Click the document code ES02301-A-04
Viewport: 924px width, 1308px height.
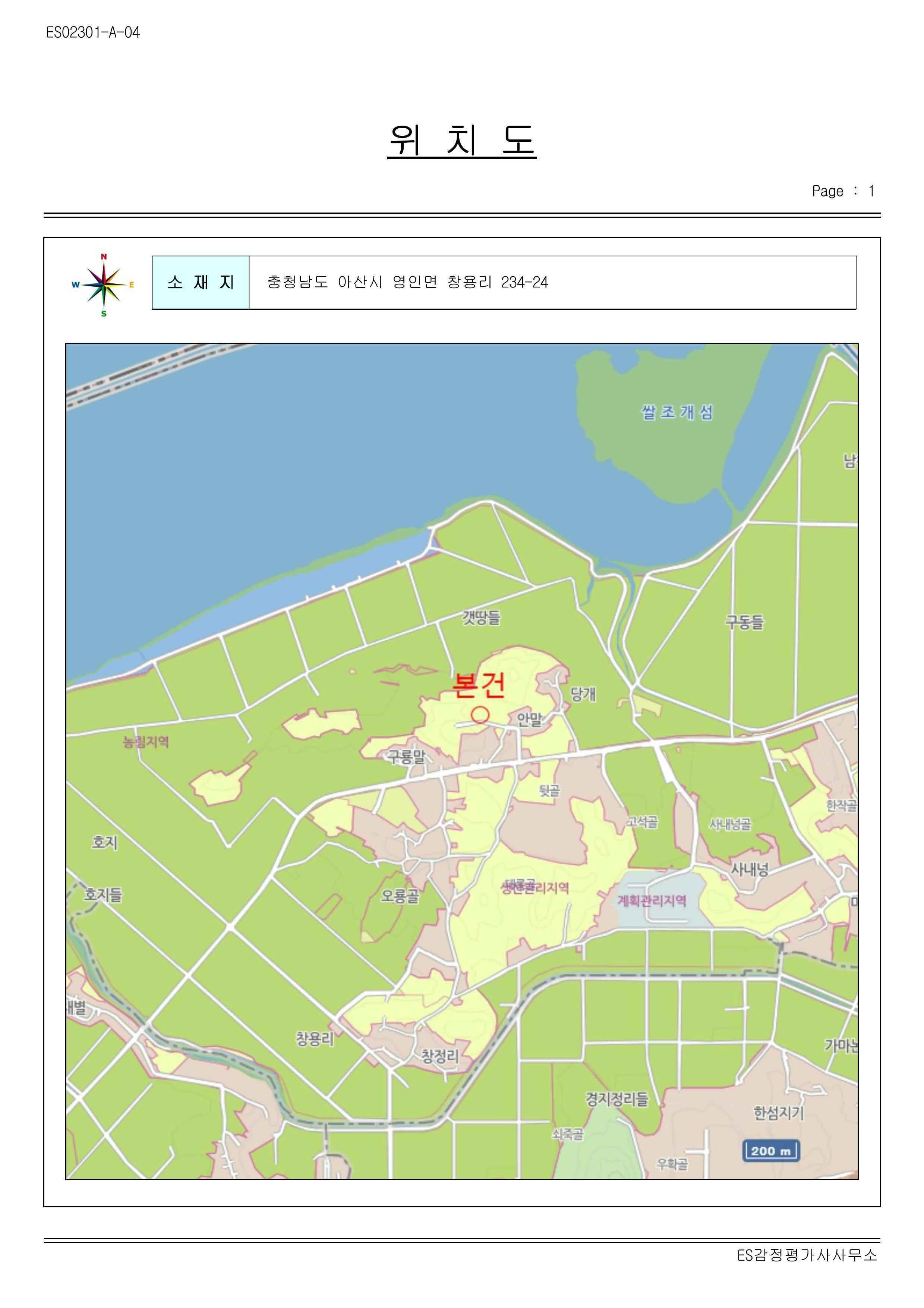click(93, 32)
